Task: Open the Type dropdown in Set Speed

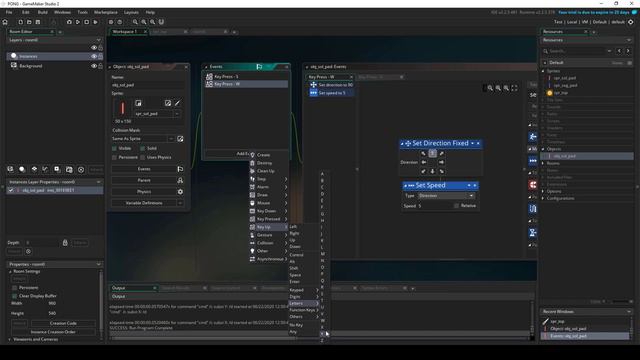Action: pyautogui.click(x=446, y=196)
